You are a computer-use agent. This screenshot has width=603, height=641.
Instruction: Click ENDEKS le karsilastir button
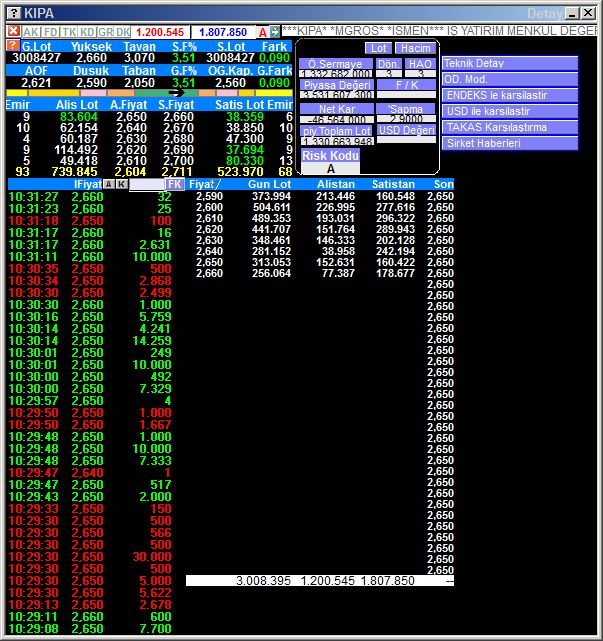point(510,95)
